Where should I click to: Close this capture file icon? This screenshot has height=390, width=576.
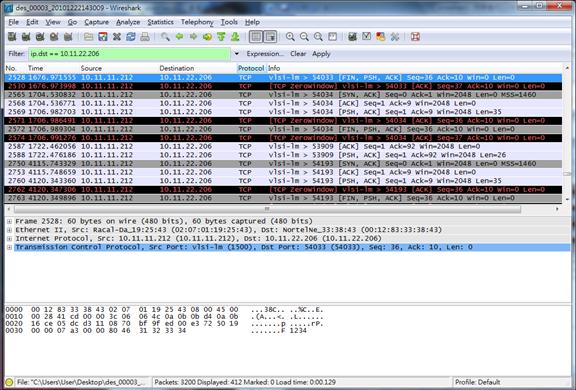coord(117,37)
